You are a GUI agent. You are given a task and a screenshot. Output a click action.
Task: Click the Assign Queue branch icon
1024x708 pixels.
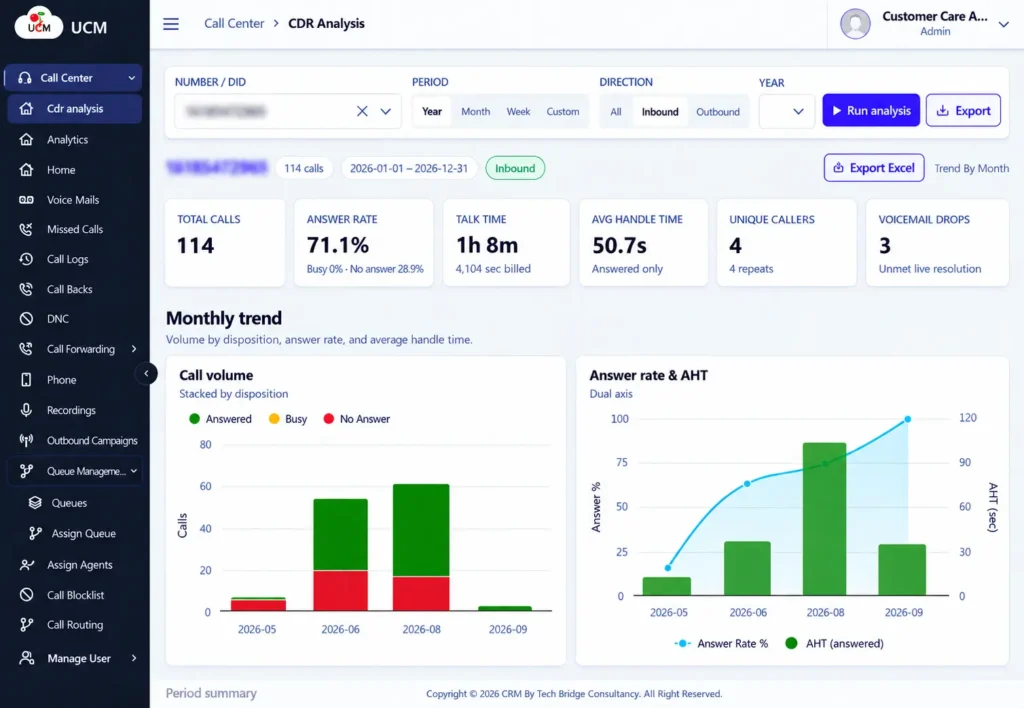pos(35,534)
